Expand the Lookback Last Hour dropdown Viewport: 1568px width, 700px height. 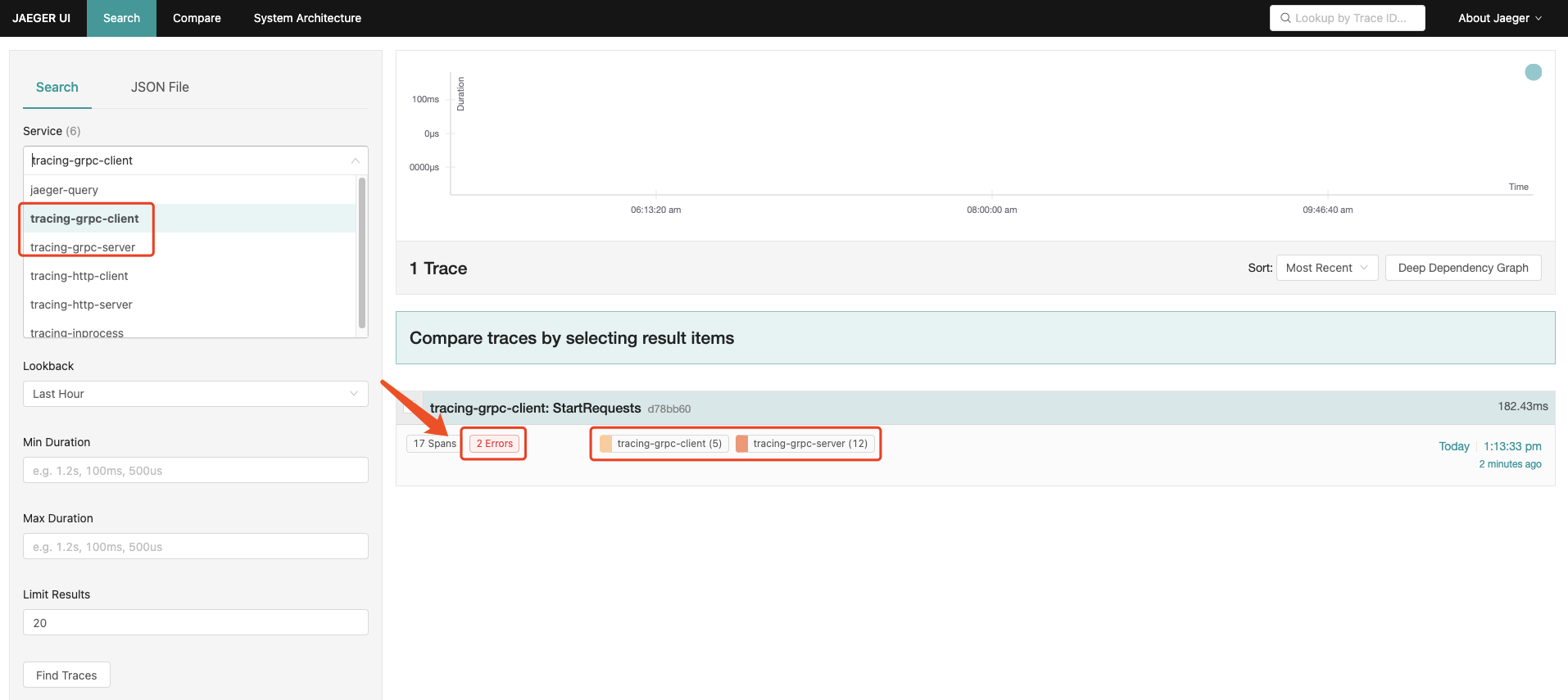195,394
